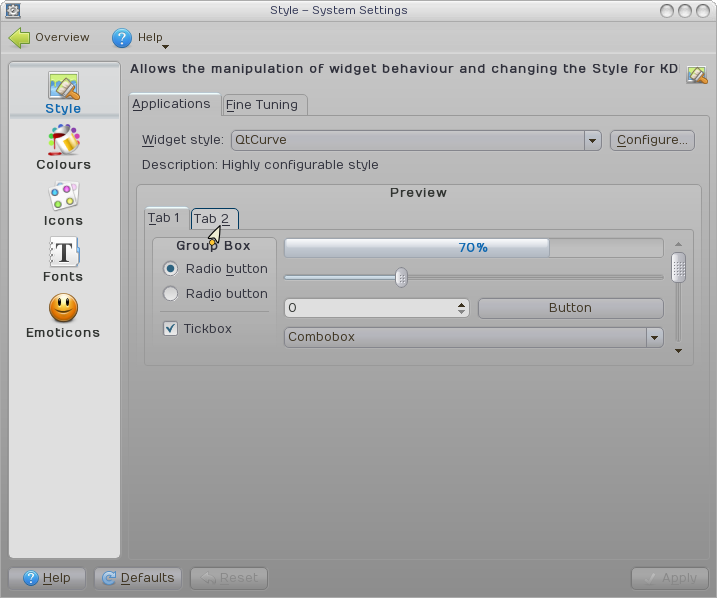Click the preview vertical scrollbar handle
The width and height of the screenshot is (717, 598).
click(x=679, y=267)
